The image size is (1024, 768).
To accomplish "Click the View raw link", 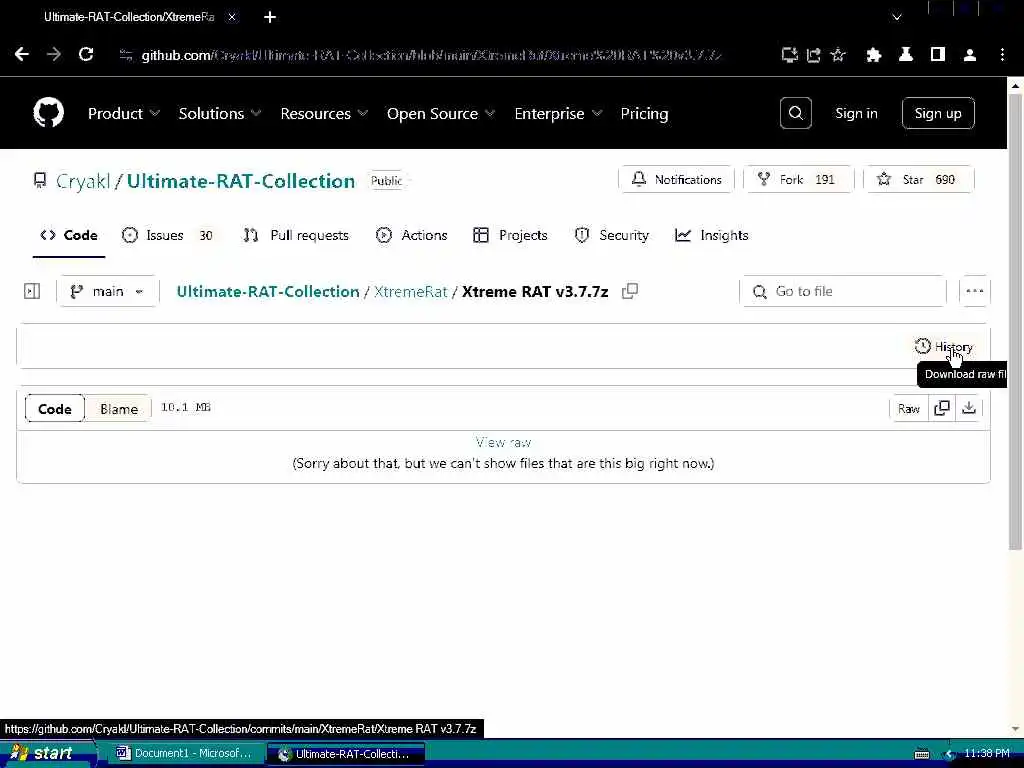I will [x=503, y=442].
